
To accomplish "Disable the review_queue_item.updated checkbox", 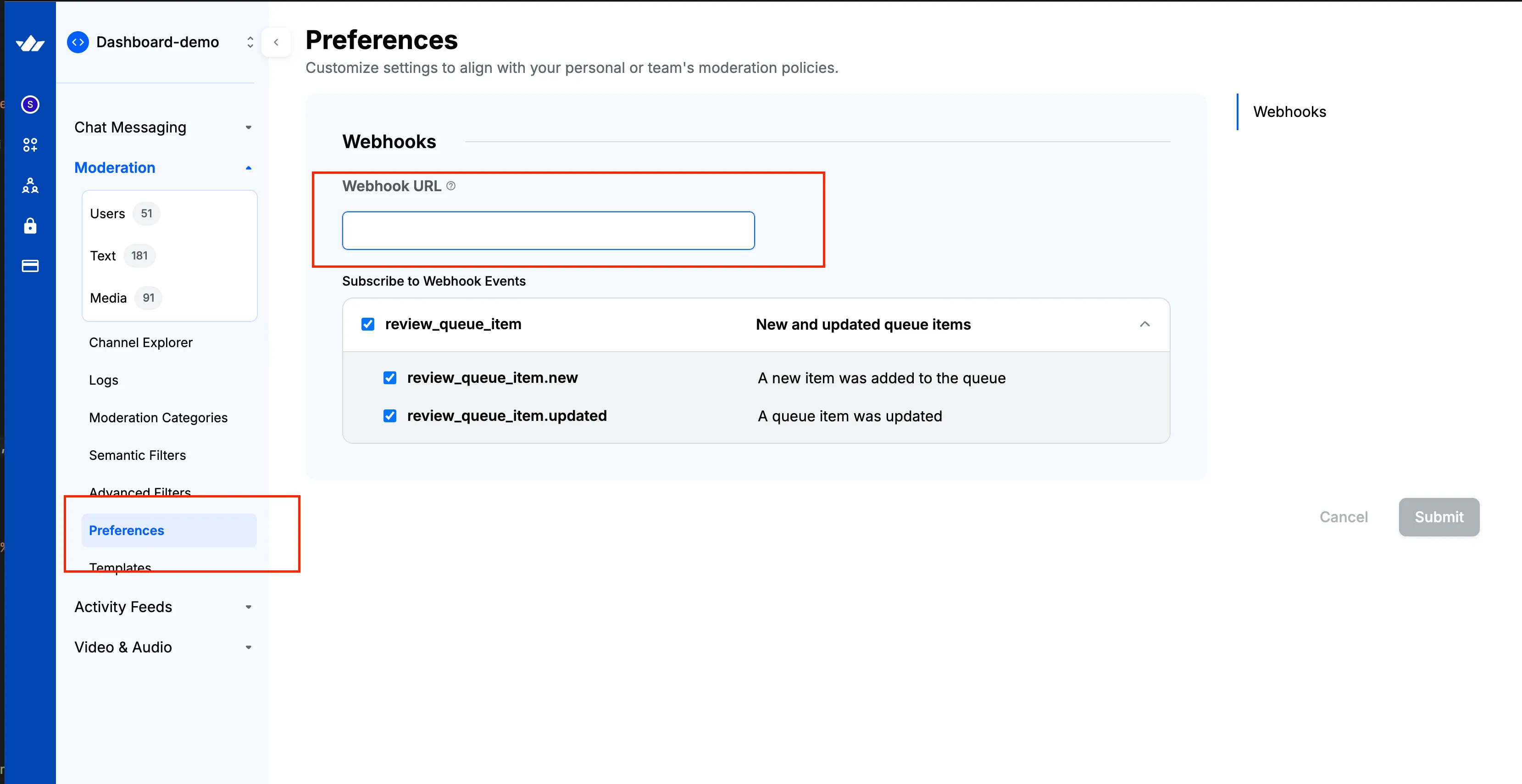I will 390,415.
